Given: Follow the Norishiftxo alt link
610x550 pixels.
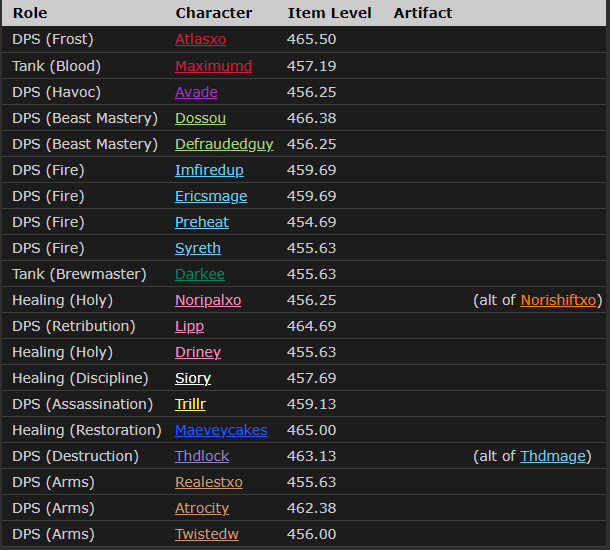Looking at the screenshot, I should pos(557,300).
